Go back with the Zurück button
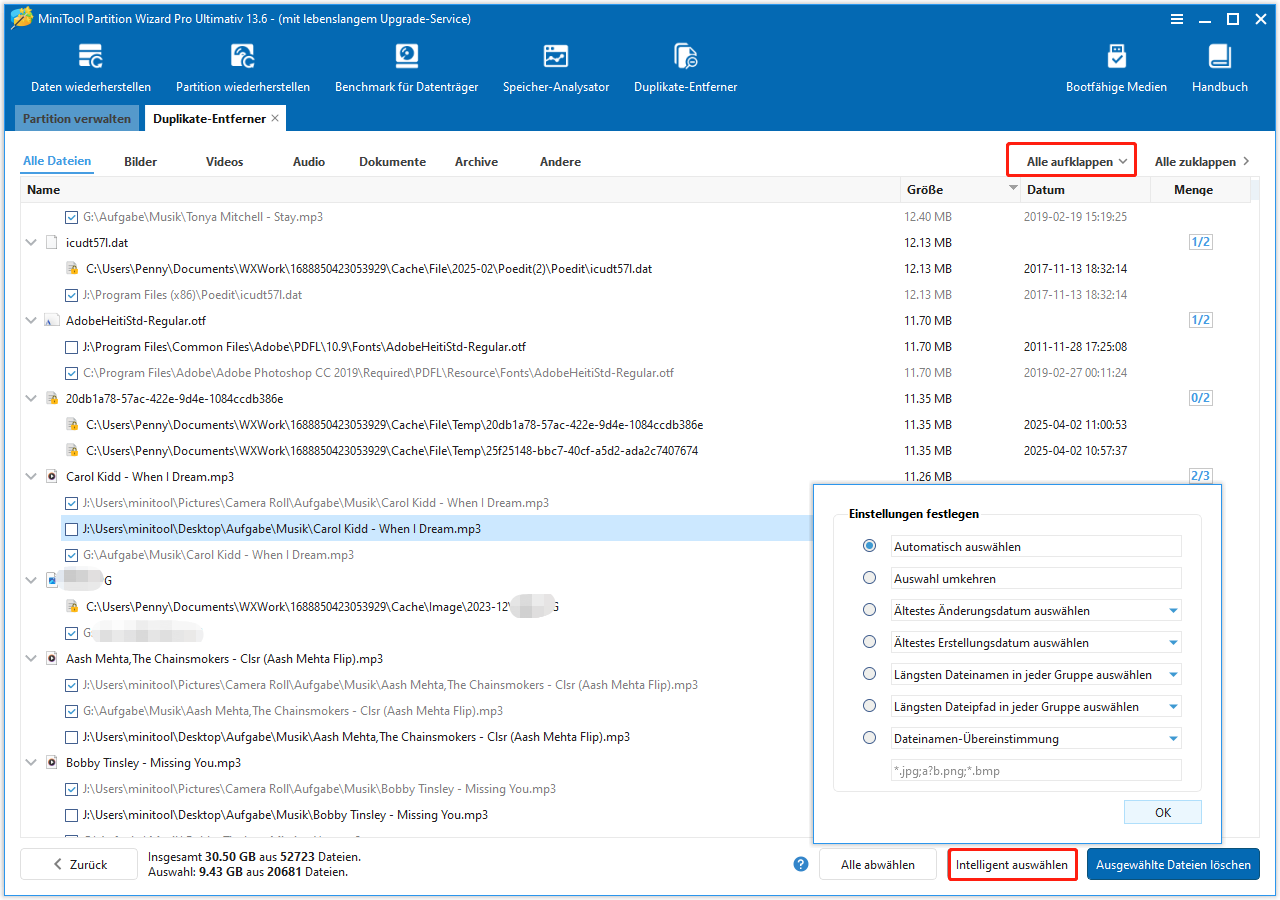Screen dimensions: 1280x900 pyautogui.click(x=79, y=865)
